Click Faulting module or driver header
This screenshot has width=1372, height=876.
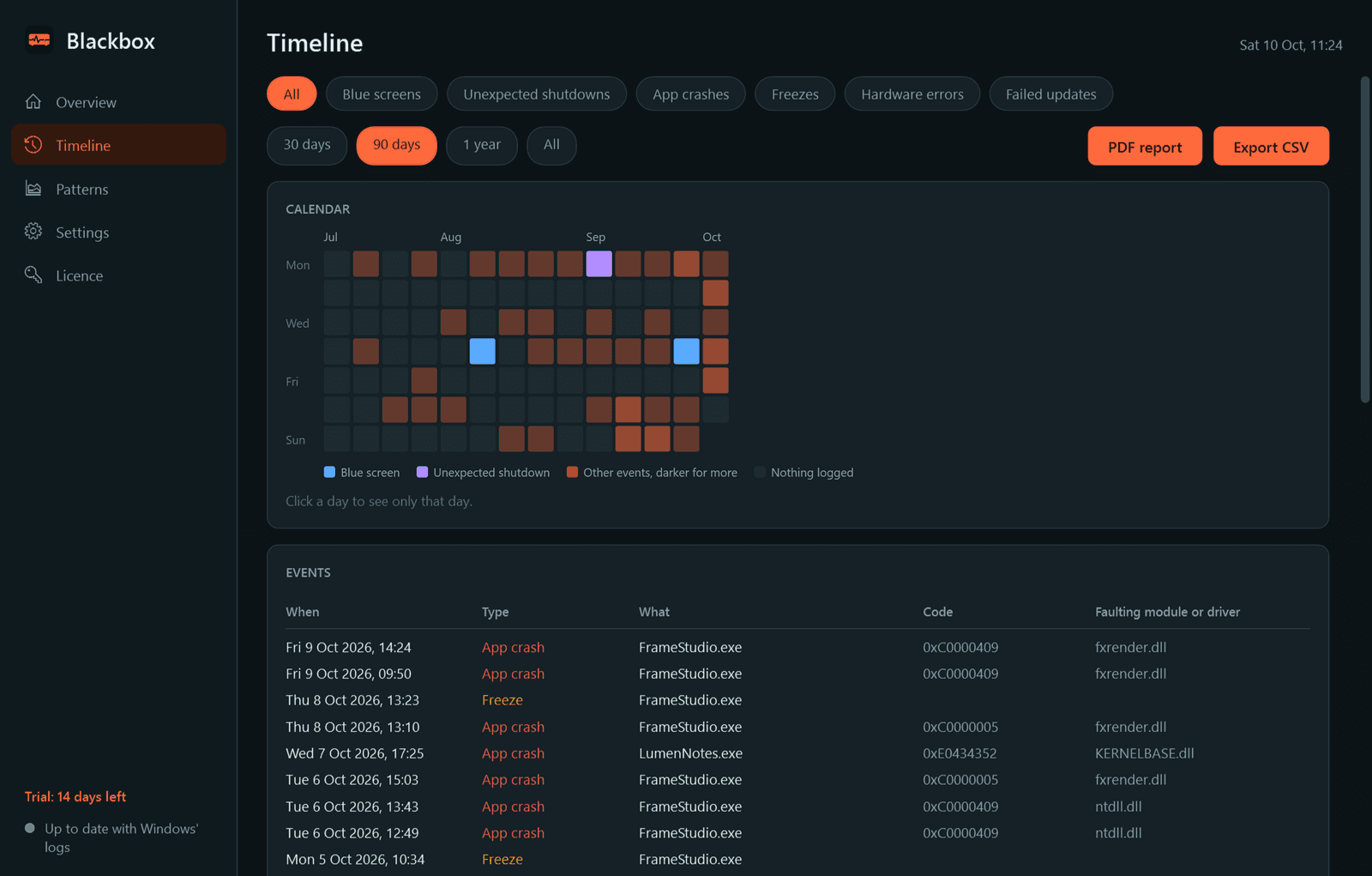1167,612
